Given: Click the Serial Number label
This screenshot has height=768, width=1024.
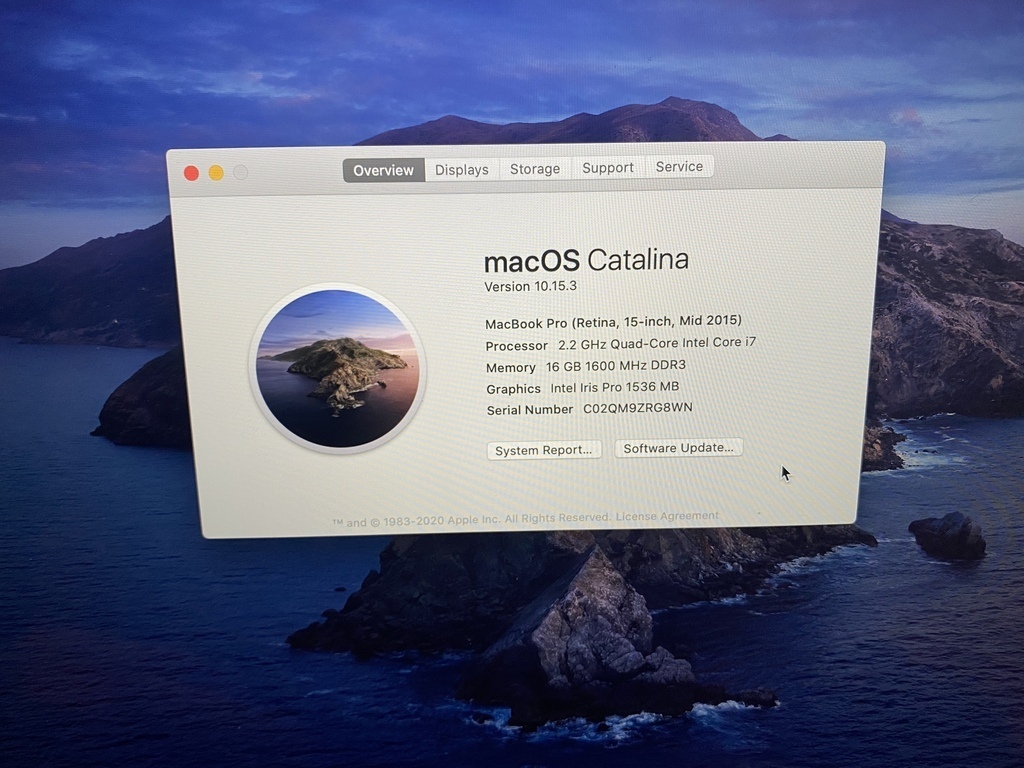Looking at the screenshot, I should click(x=530, y=410).
